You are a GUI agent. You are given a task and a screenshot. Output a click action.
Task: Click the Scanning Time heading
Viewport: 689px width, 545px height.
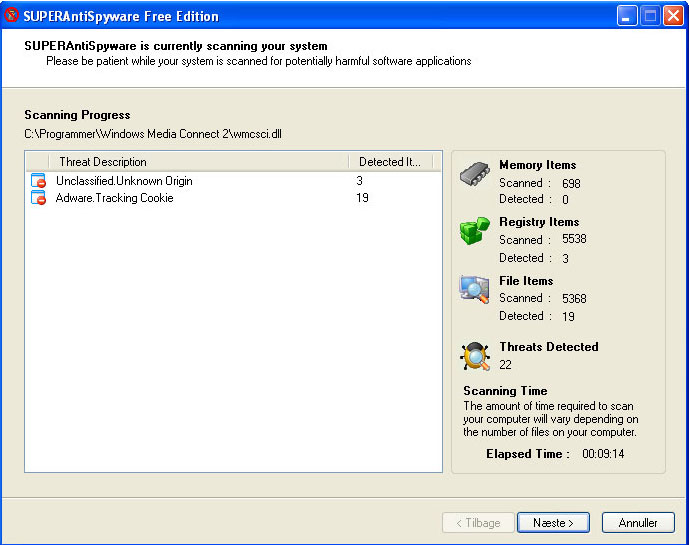[505, 391]
